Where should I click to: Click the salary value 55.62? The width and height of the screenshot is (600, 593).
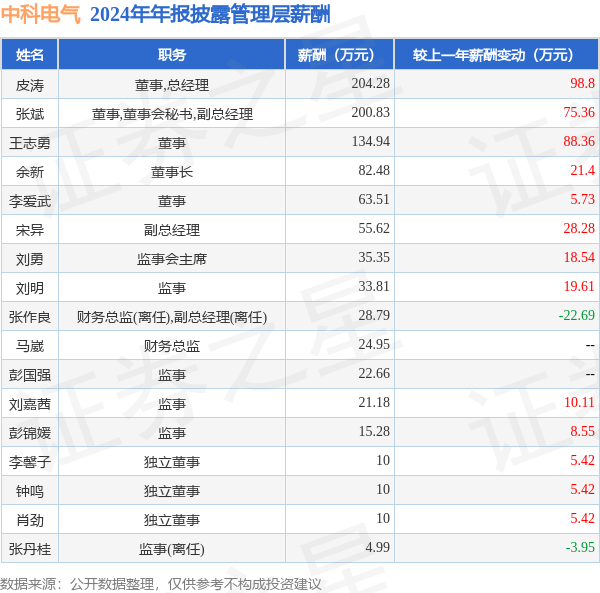click(374, 228)
